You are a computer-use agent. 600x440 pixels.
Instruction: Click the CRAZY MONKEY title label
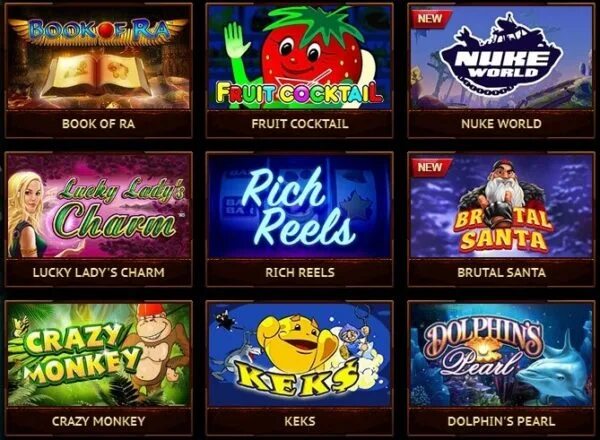(x=98, y=421)
